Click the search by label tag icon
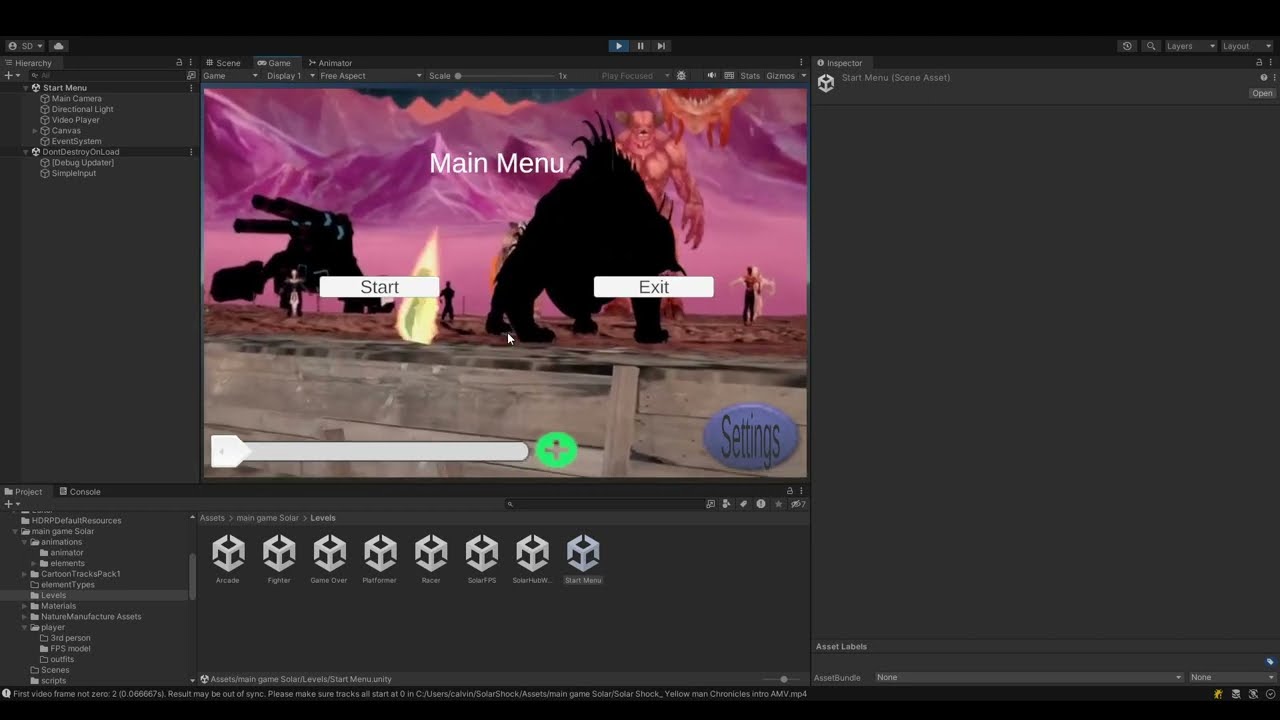 click(743, 504)
